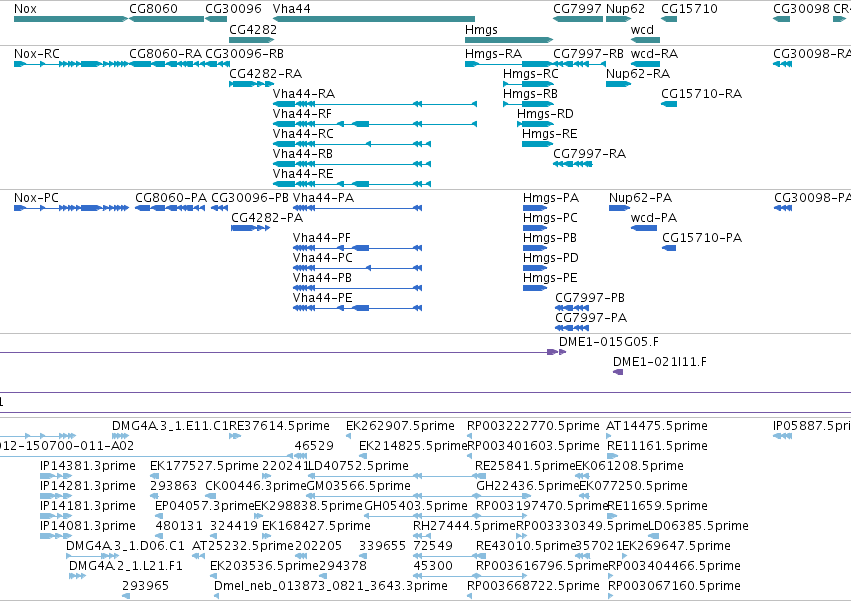Click the CG4282 gene label
The image size is (851, 601).
(x=253, y=29)
